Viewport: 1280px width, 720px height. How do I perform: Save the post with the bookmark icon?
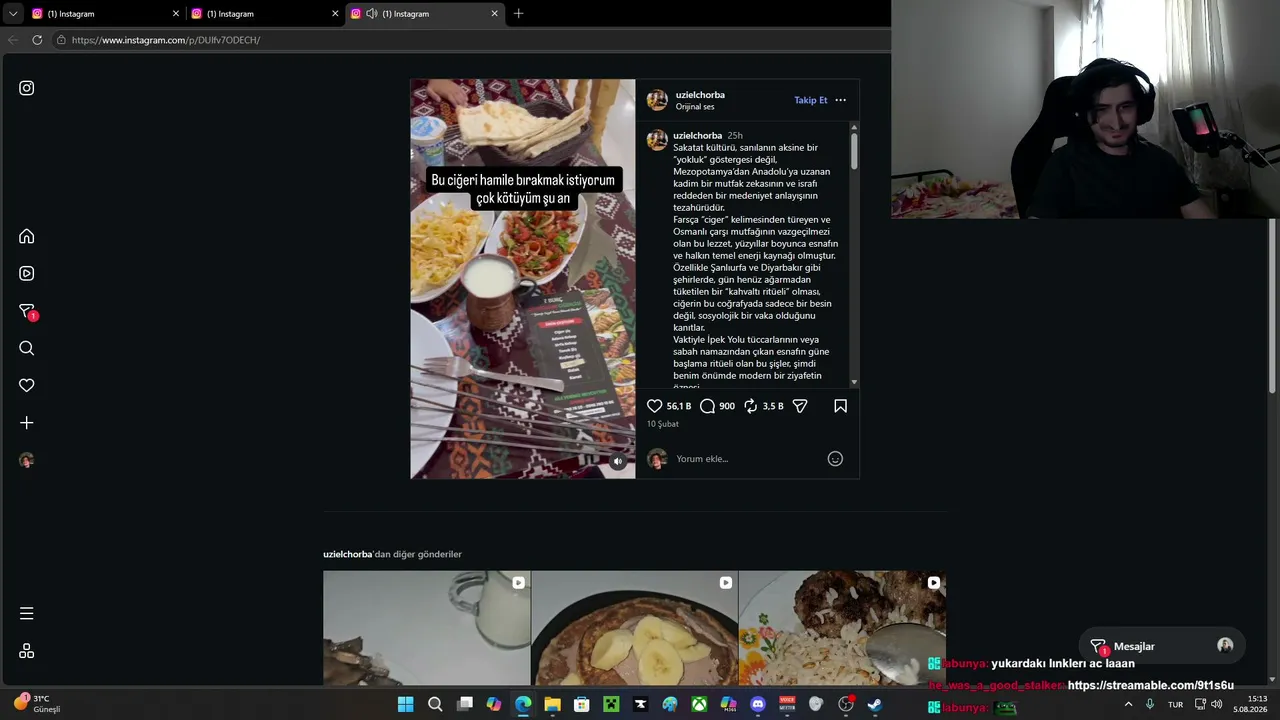[x=840, y=406]
